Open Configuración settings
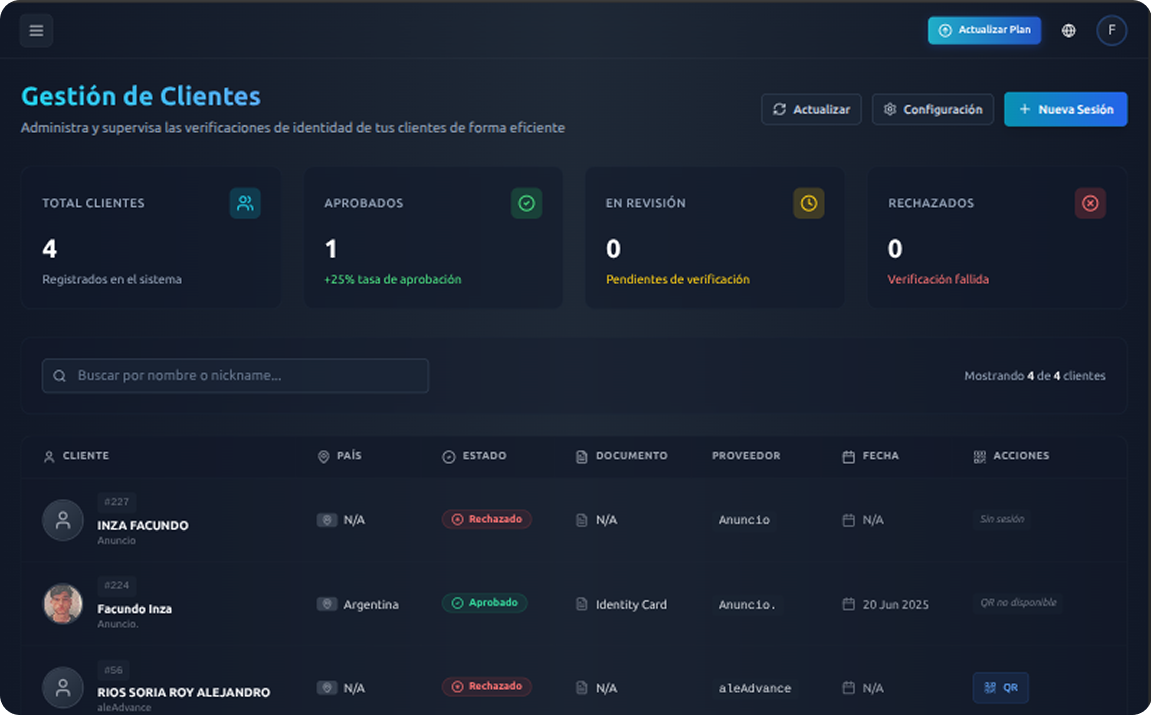 point(933,109)
